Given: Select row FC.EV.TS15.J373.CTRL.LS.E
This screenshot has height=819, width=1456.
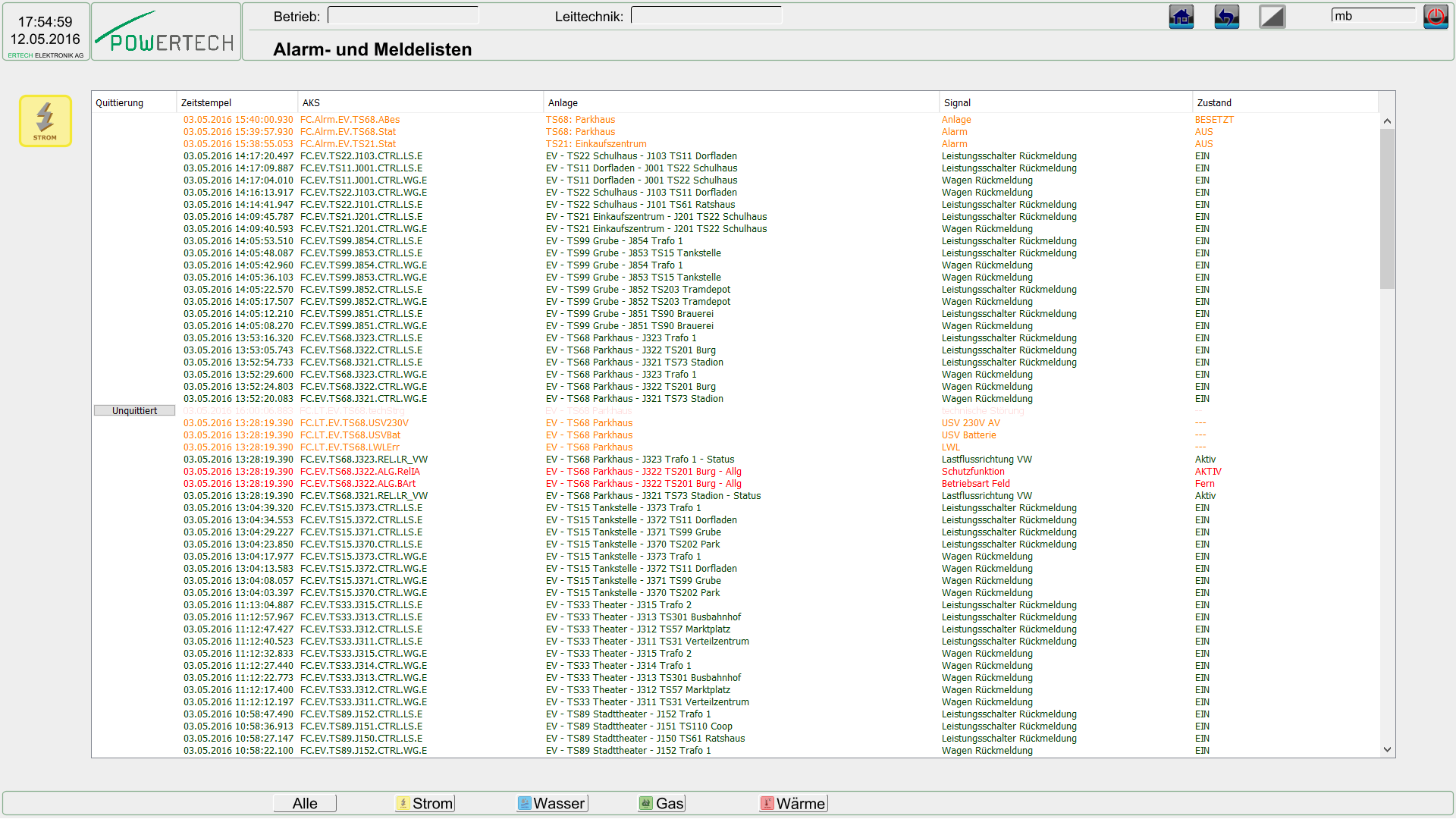Looking at the screenshot, I should (x=736, y=508).
